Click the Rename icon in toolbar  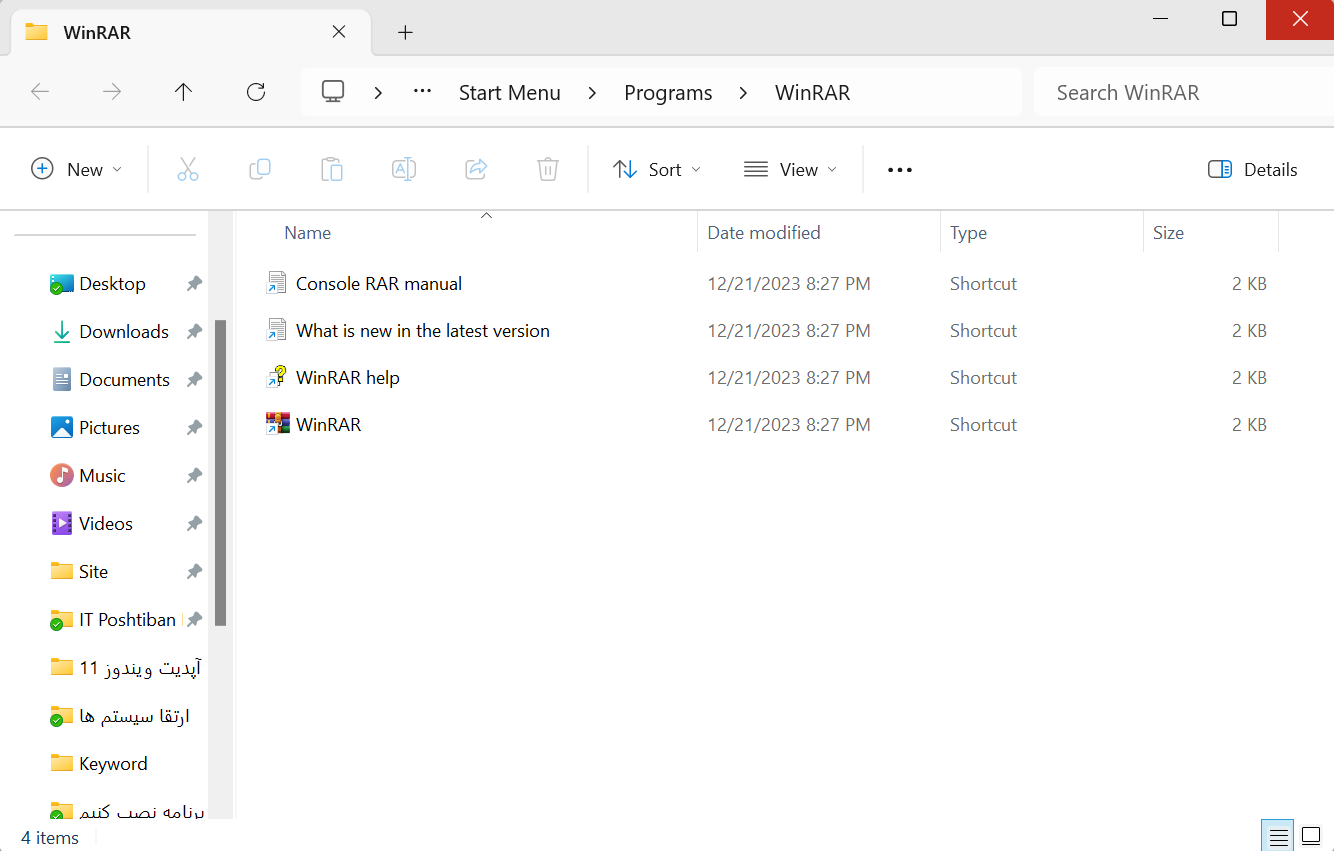(404, 170)
